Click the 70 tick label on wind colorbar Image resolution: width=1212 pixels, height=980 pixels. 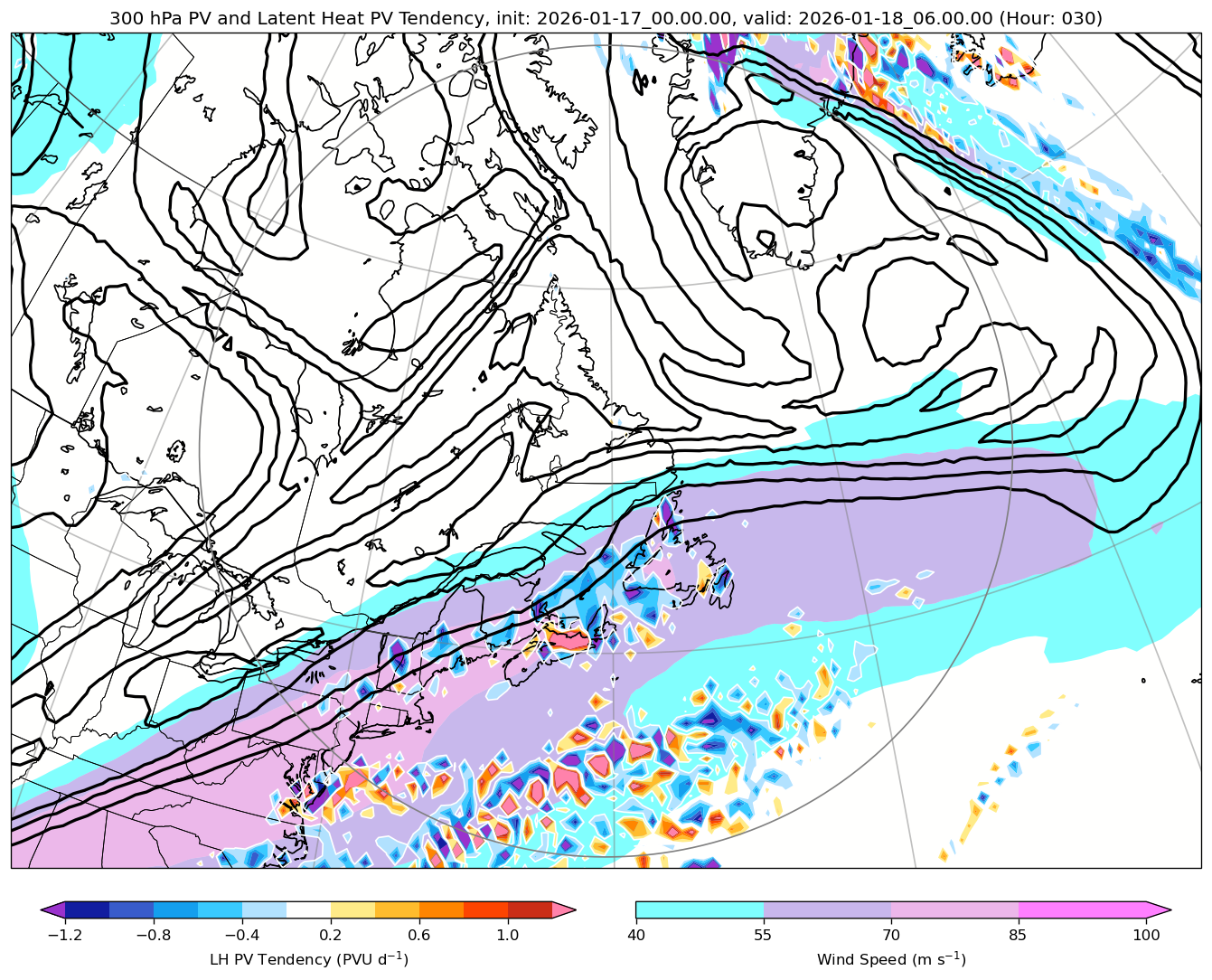pos(891,936)
